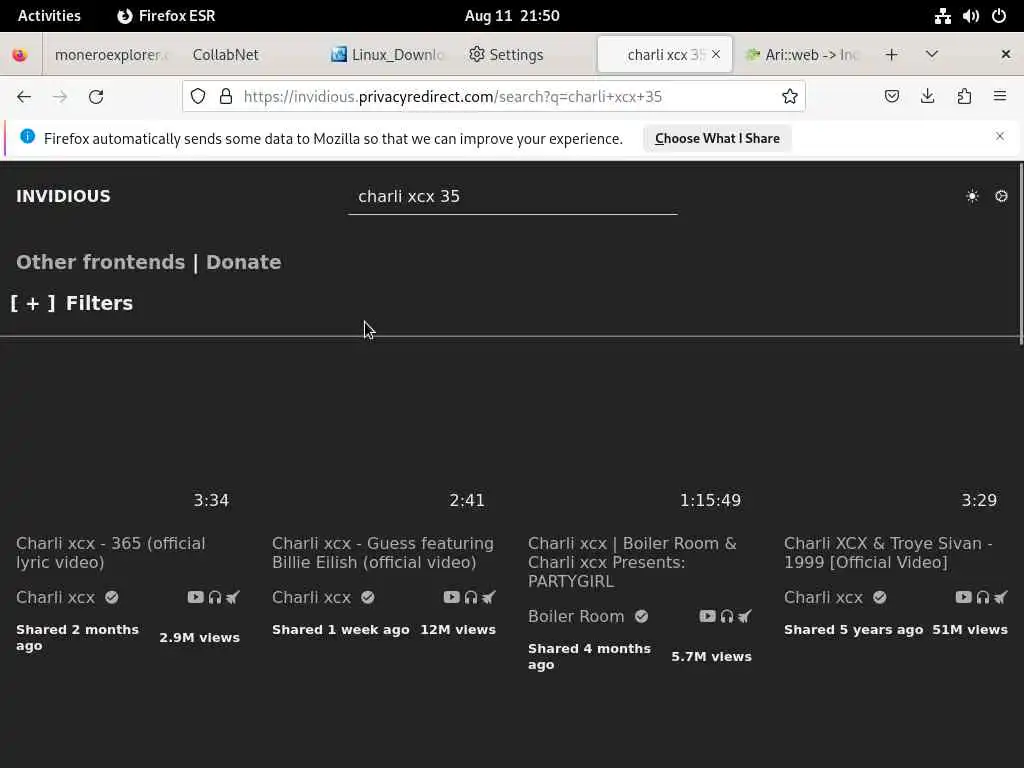Switch Invidious instance for 365 video
The height and width of the screenshot is (768, 1024).
click(x=233, y=597)
